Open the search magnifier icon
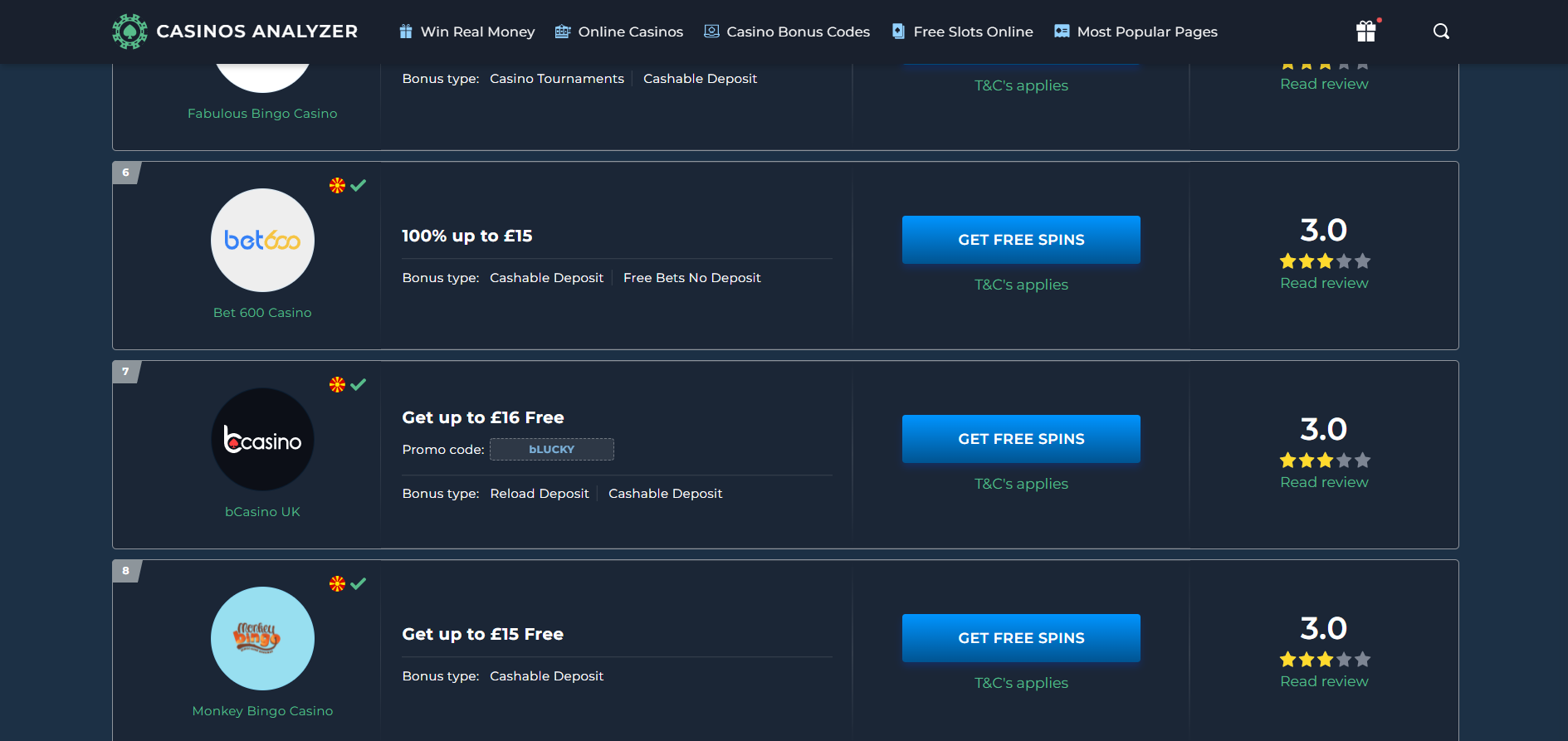1568x741 pixels. [1441, 32]
